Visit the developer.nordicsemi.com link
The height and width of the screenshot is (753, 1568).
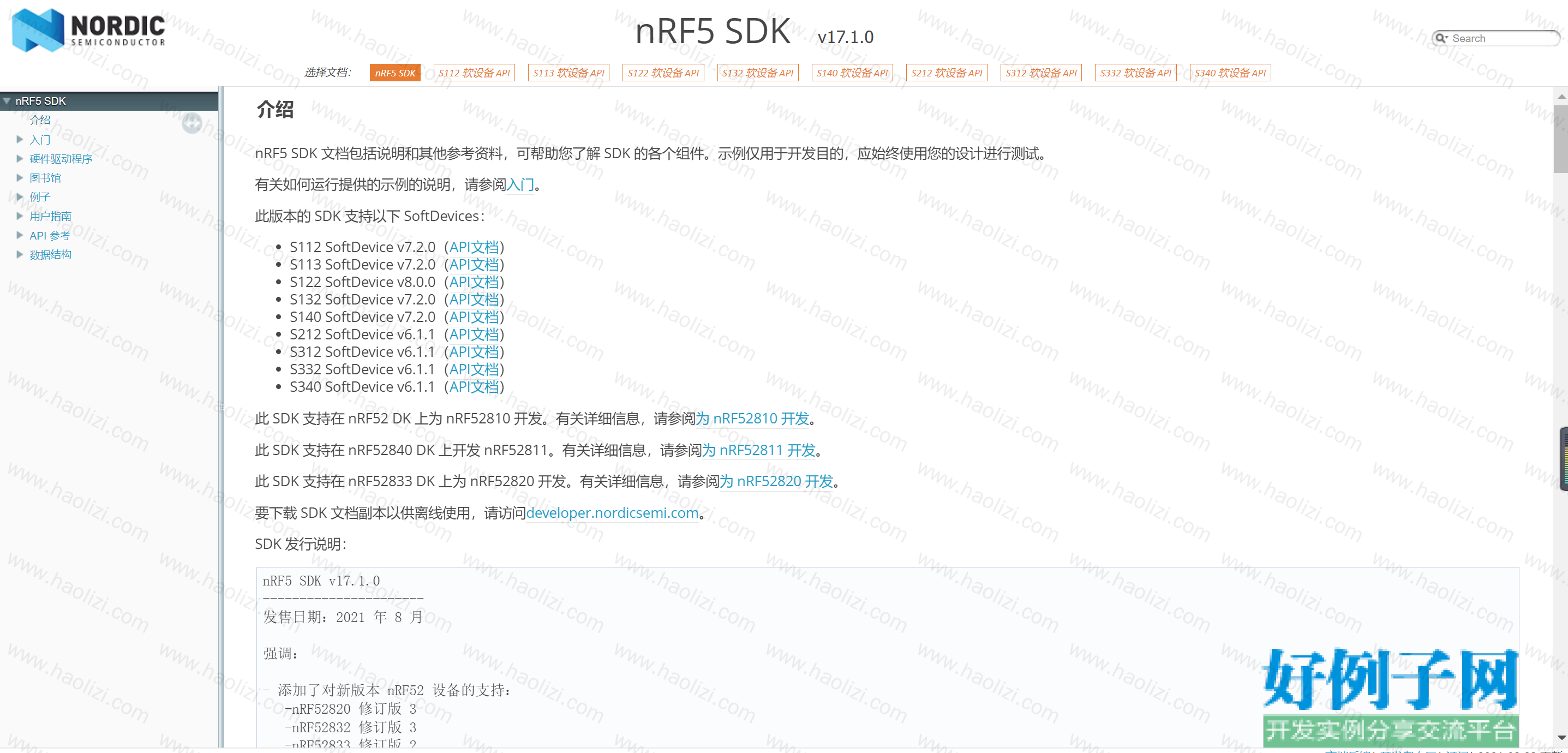tap(612, 513)
